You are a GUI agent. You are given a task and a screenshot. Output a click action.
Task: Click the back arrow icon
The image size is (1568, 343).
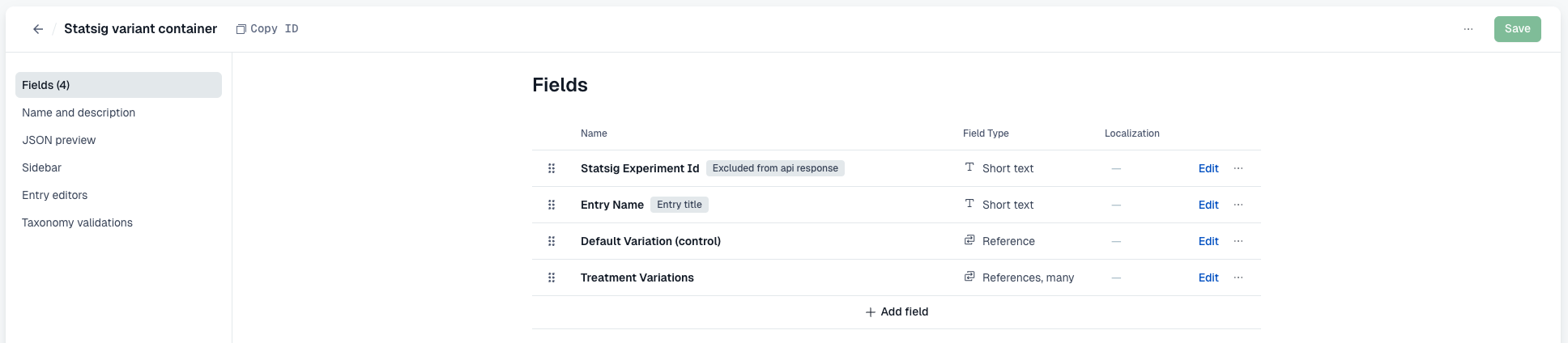point(38,29)
